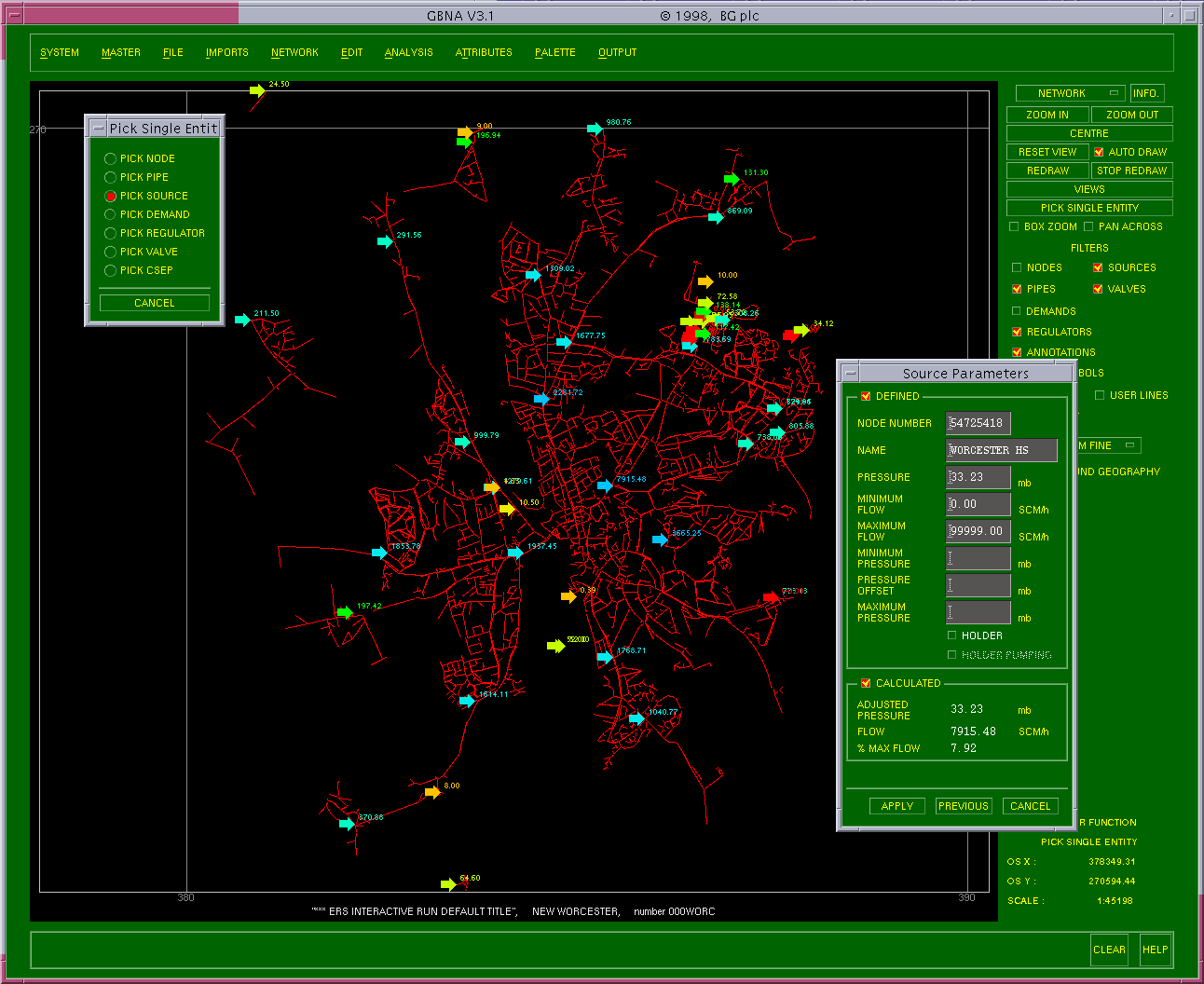Select the cyan source arrow labeled 980.76
This screenshot has height=984, width=1204.
click(594, 129)
